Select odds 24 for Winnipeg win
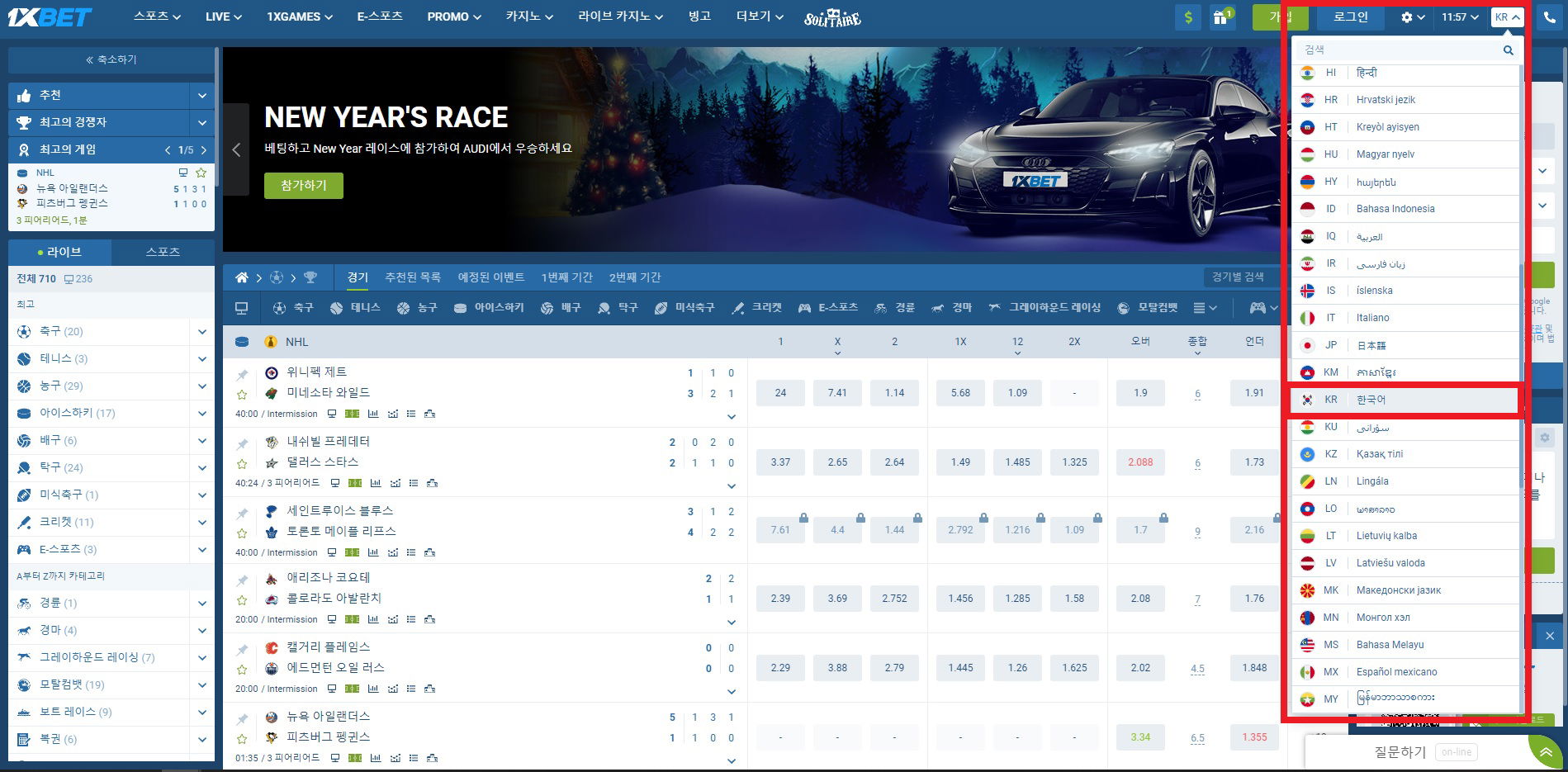Viewport: 1568px width, 772px height. click(x=780, y=393)
